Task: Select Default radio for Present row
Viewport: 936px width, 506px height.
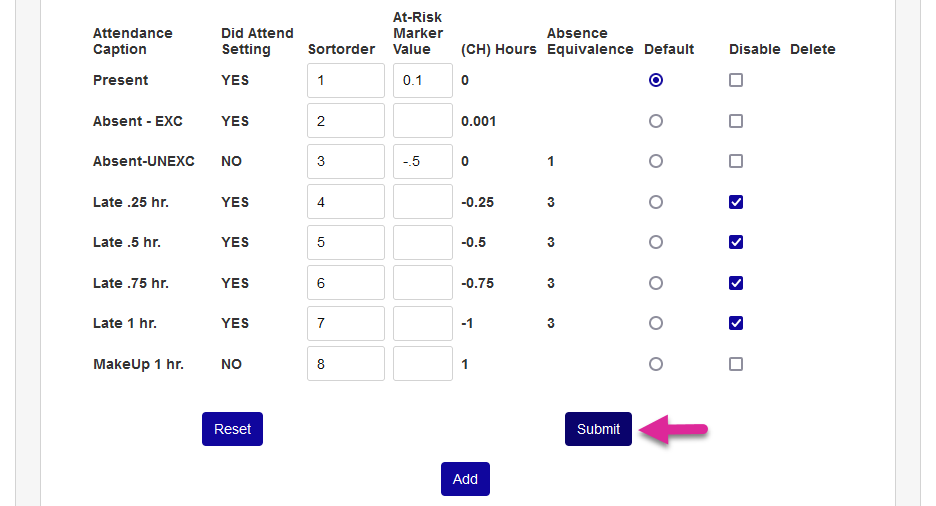Action: tap(656, 81)
